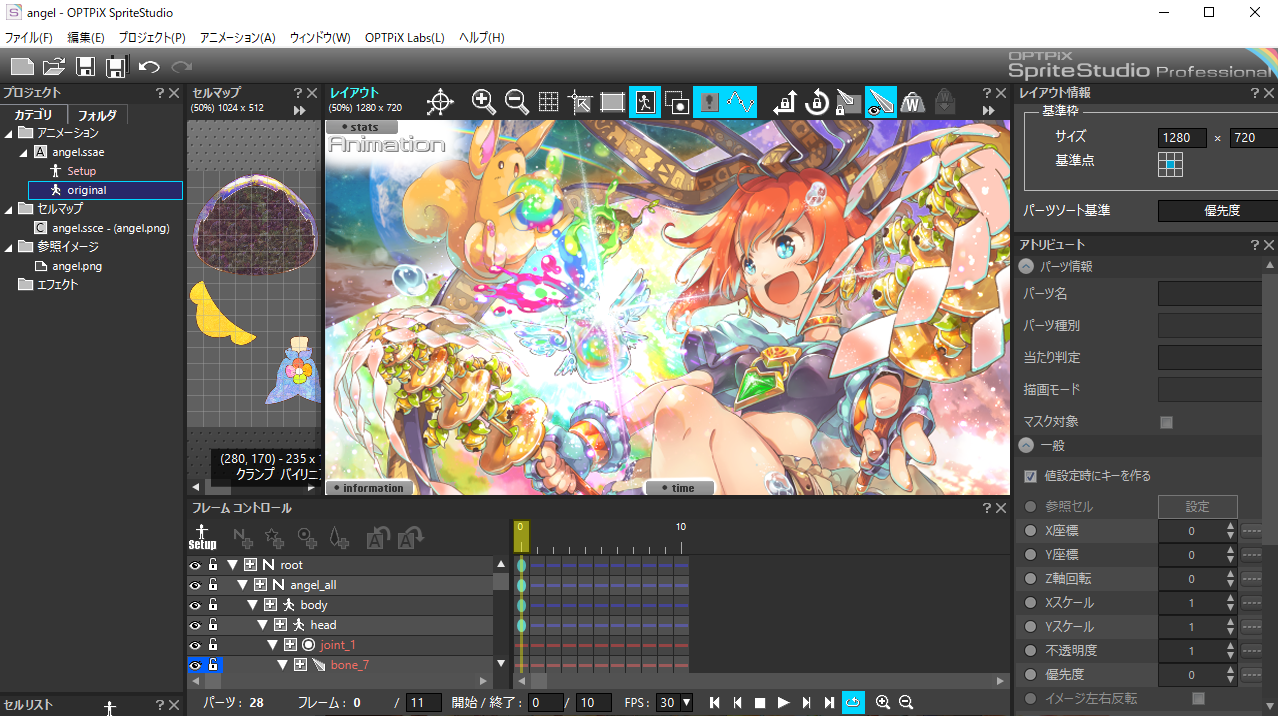
Task: Click the overlapping squares icon in layout
Action: (x=677, y=102)
